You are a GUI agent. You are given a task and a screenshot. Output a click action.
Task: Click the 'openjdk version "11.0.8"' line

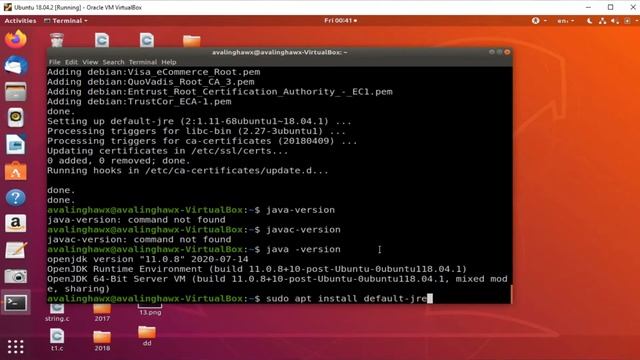(148, 259)
